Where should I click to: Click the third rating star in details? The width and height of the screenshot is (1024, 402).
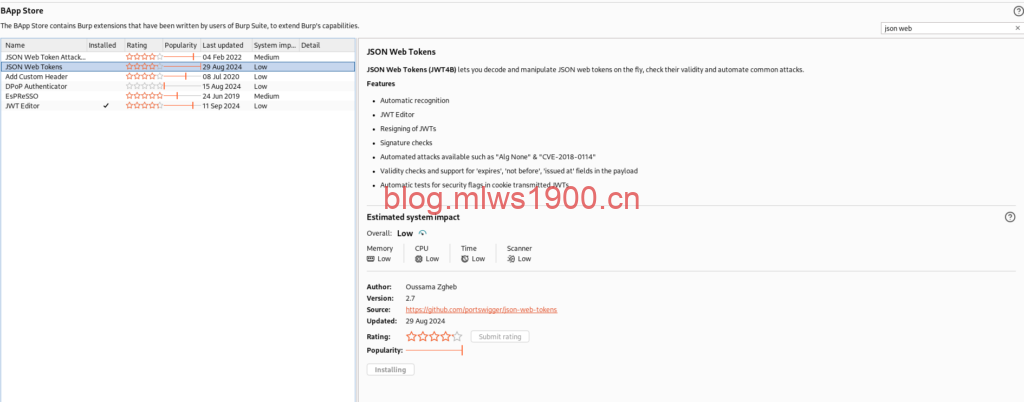click(x=434, y=337)
